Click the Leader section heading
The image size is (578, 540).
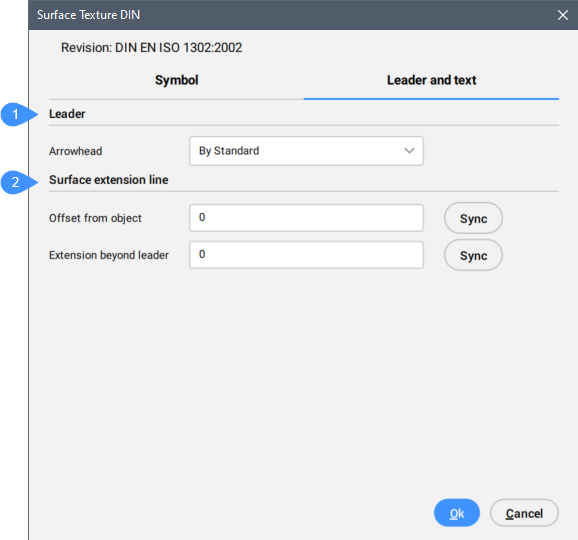[67, 114]
